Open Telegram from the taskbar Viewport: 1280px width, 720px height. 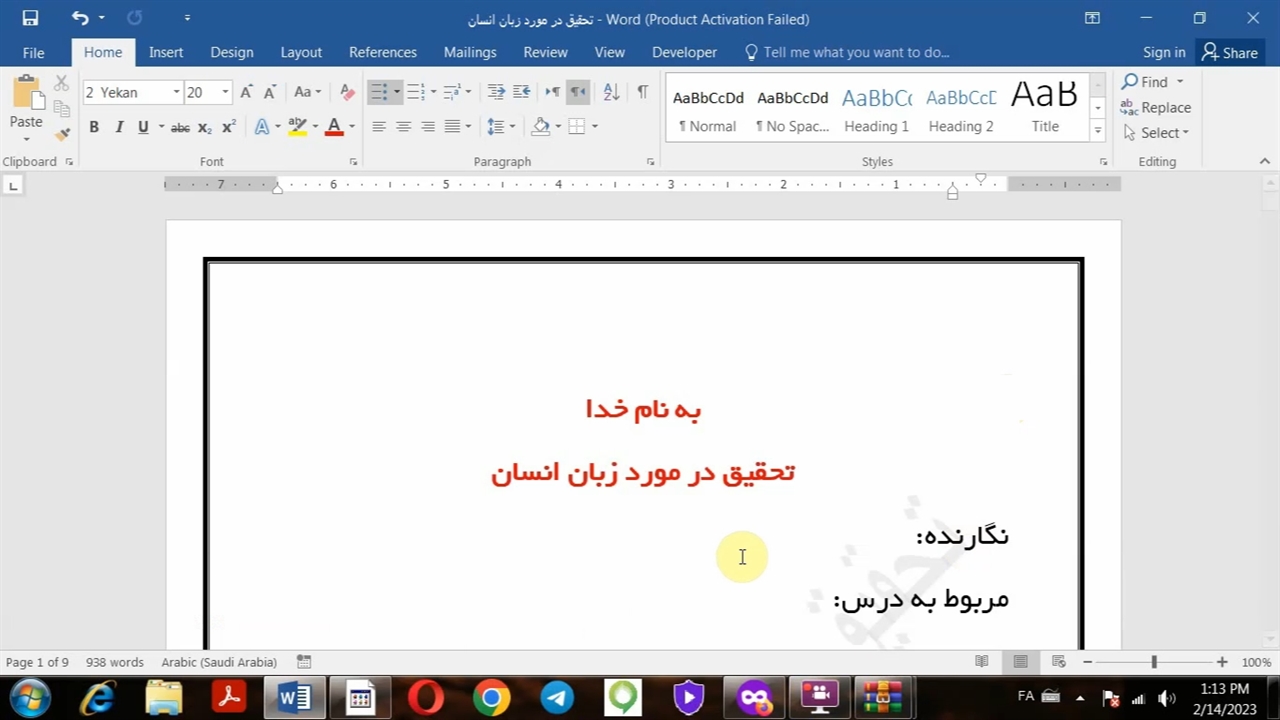pos(557,697)
